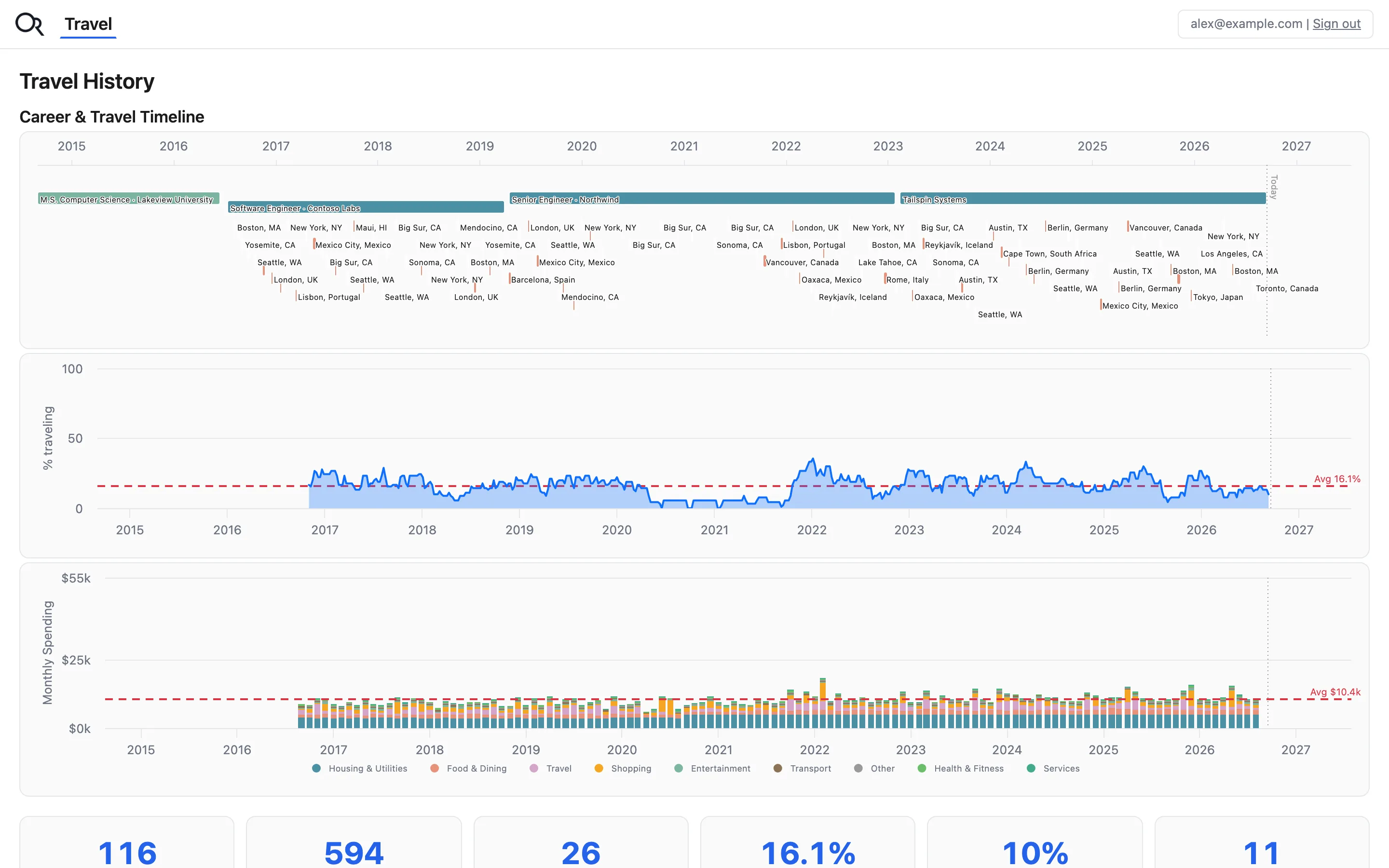Click the 26 statistic card

coord(581,842)
